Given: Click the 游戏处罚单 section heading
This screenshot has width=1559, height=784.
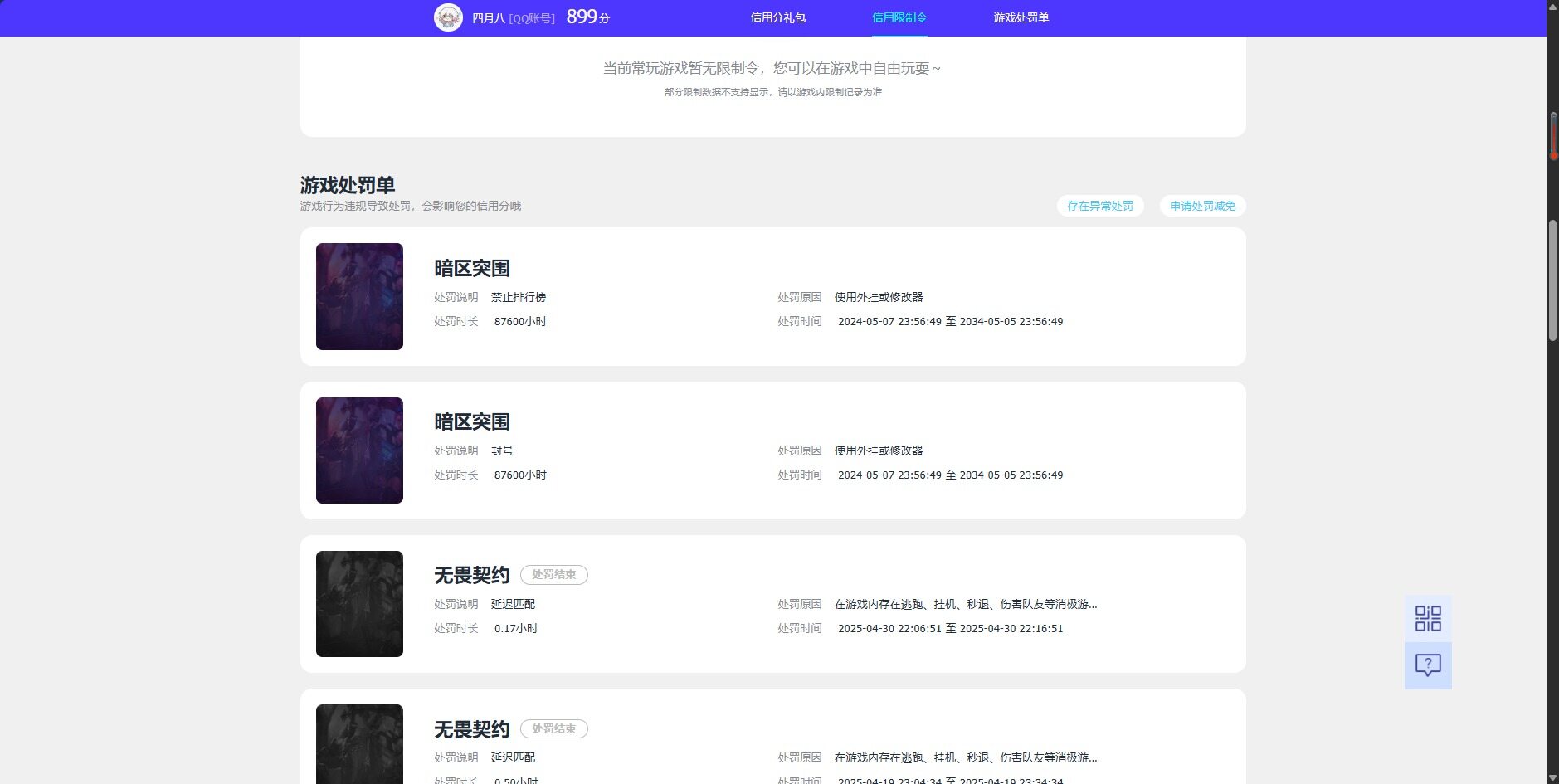Looking at the screenshot, I should tap(348, 185).
